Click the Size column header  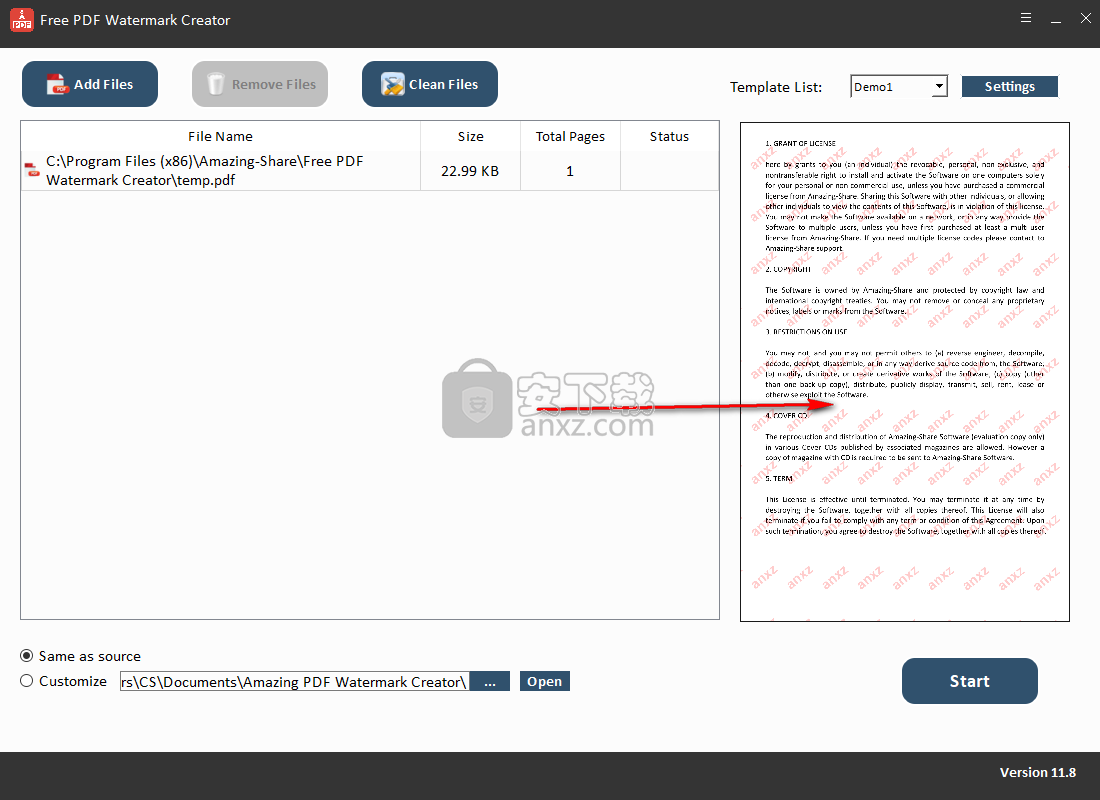pos(470,136)
